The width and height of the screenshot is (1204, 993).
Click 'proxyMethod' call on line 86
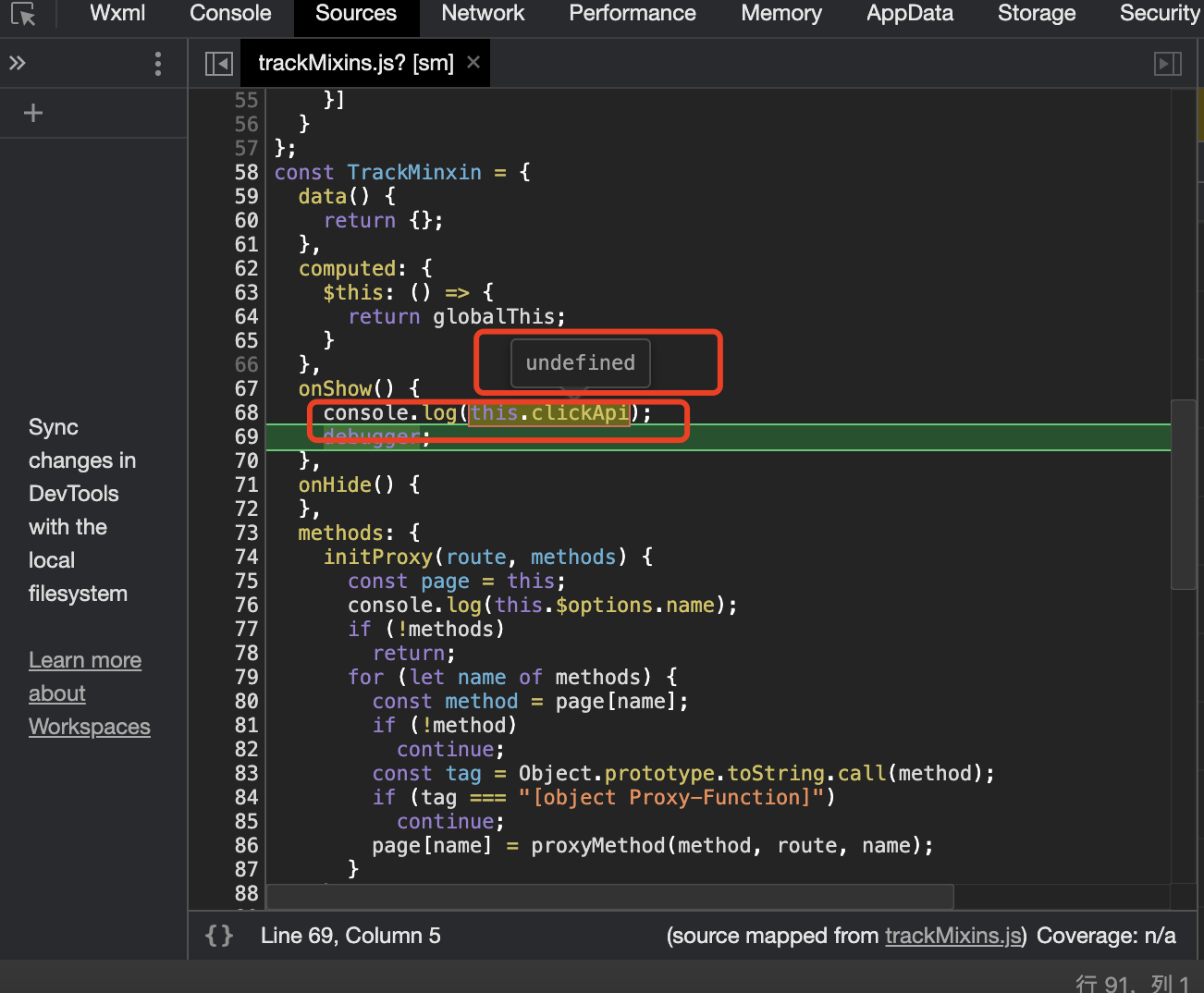click(x=598, y=845)
